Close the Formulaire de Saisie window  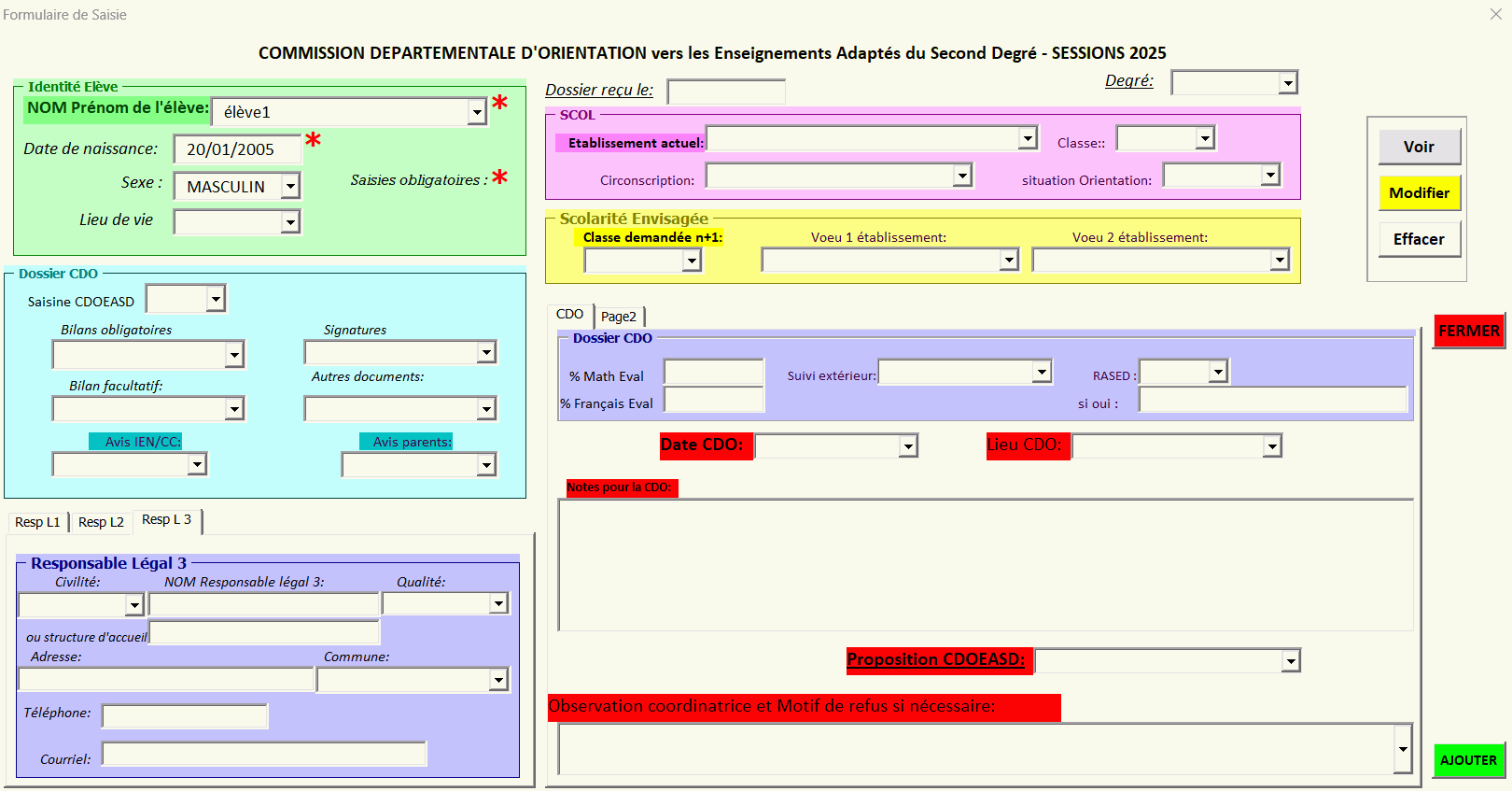point(1496,14)
